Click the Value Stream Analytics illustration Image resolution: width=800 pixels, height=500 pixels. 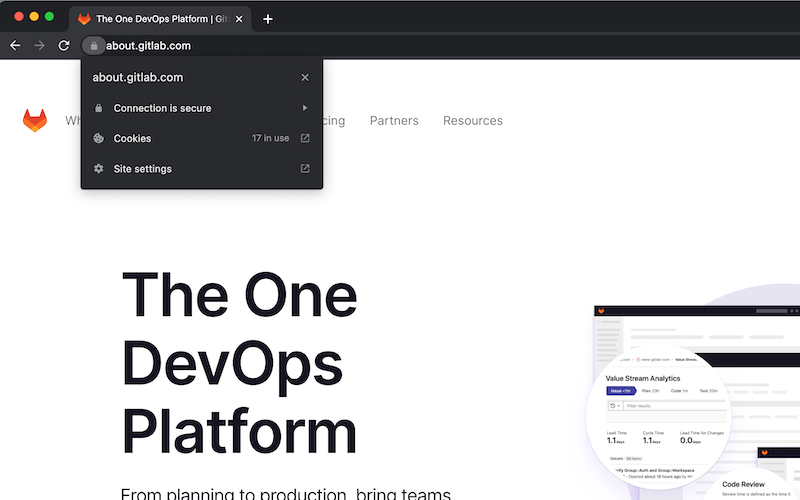659,417
